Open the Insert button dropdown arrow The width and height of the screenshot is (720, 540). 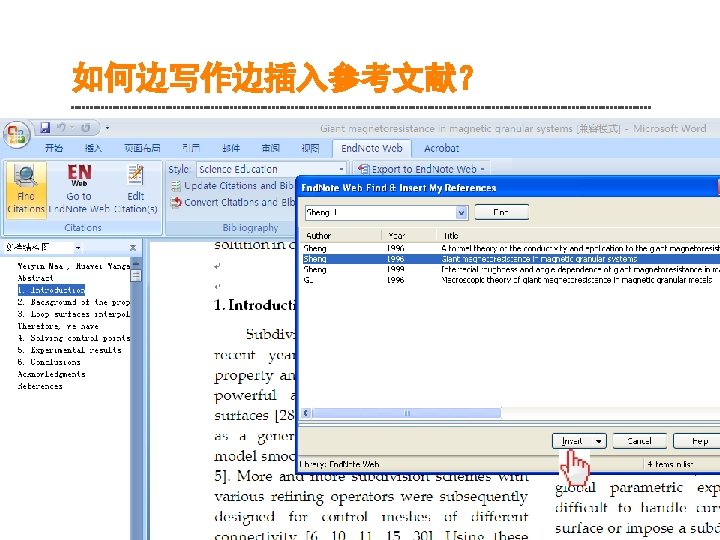click(599, 441)
